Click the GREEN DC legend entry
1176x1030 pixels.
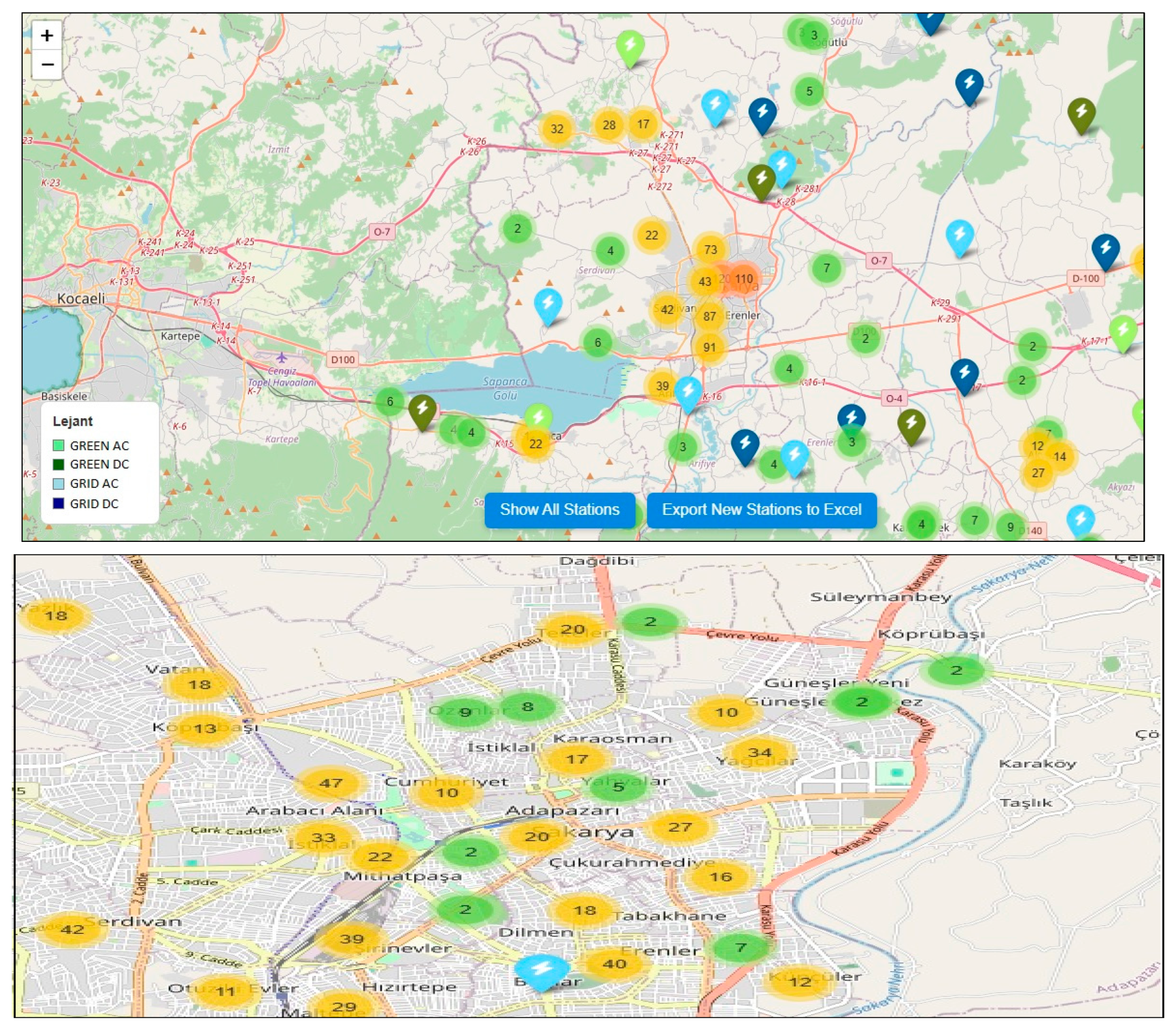(x=99, y=465)
